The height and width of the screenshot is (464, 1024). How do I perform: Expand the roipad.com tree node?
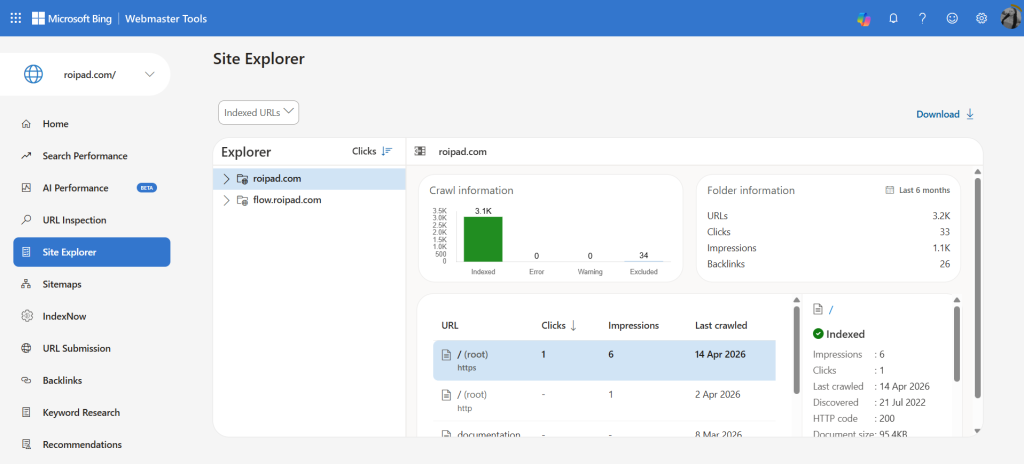pos(226,178)
